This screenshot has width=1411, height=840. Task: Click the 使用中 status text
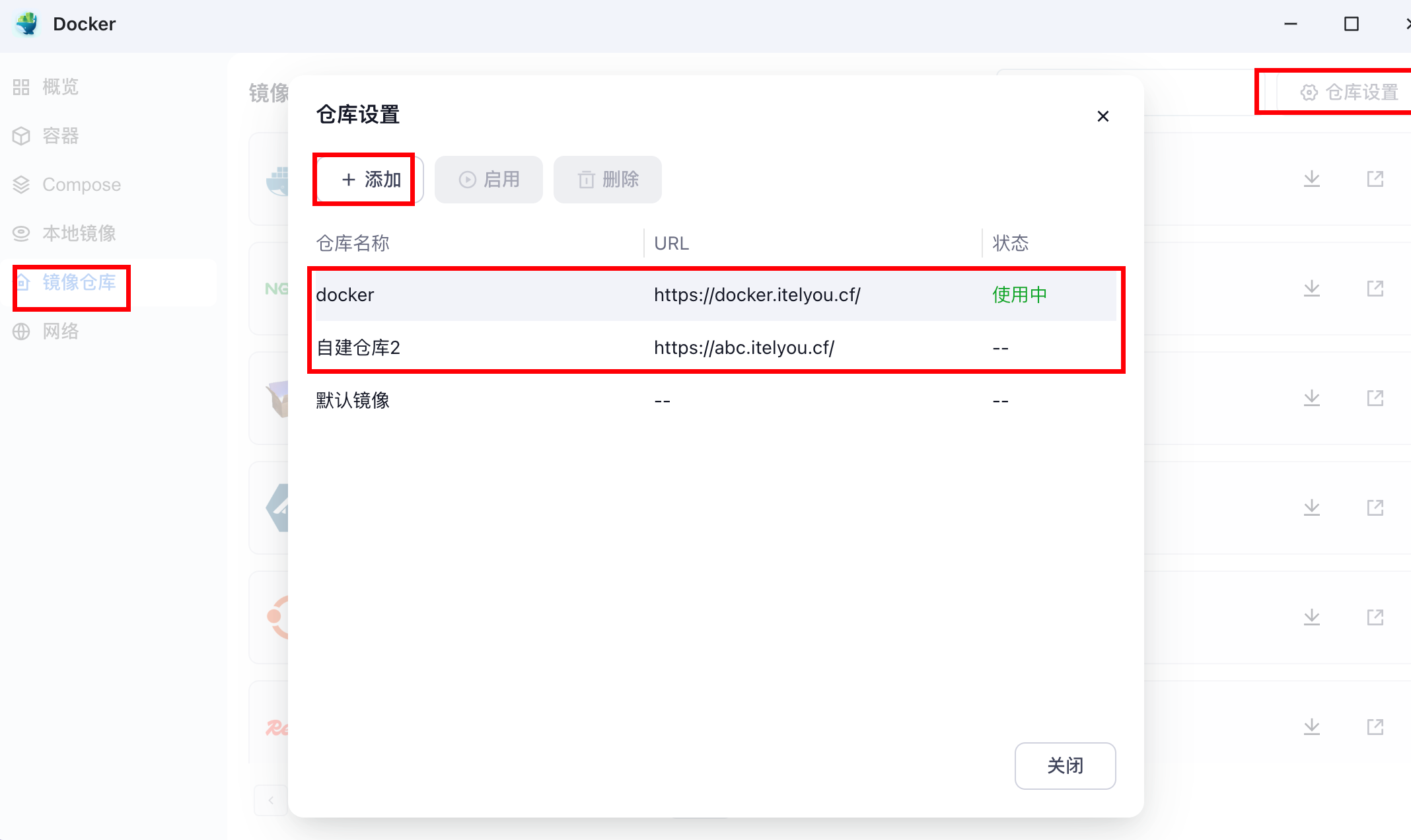click(1019, 295)
